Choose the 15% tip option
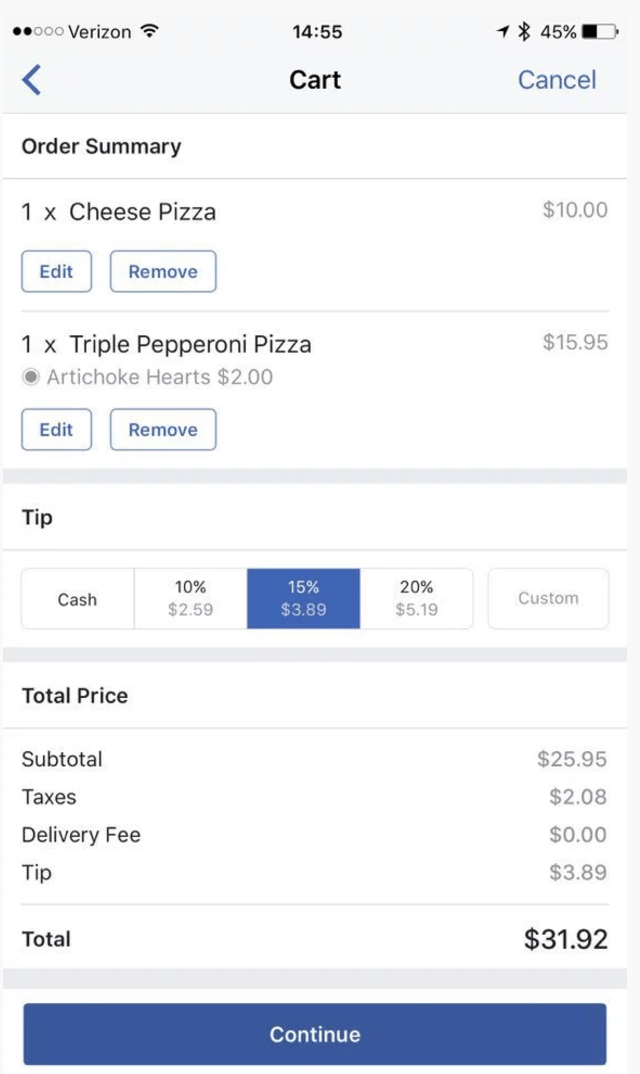Viewport: 640px width, 1074px height. click(303, 598)
